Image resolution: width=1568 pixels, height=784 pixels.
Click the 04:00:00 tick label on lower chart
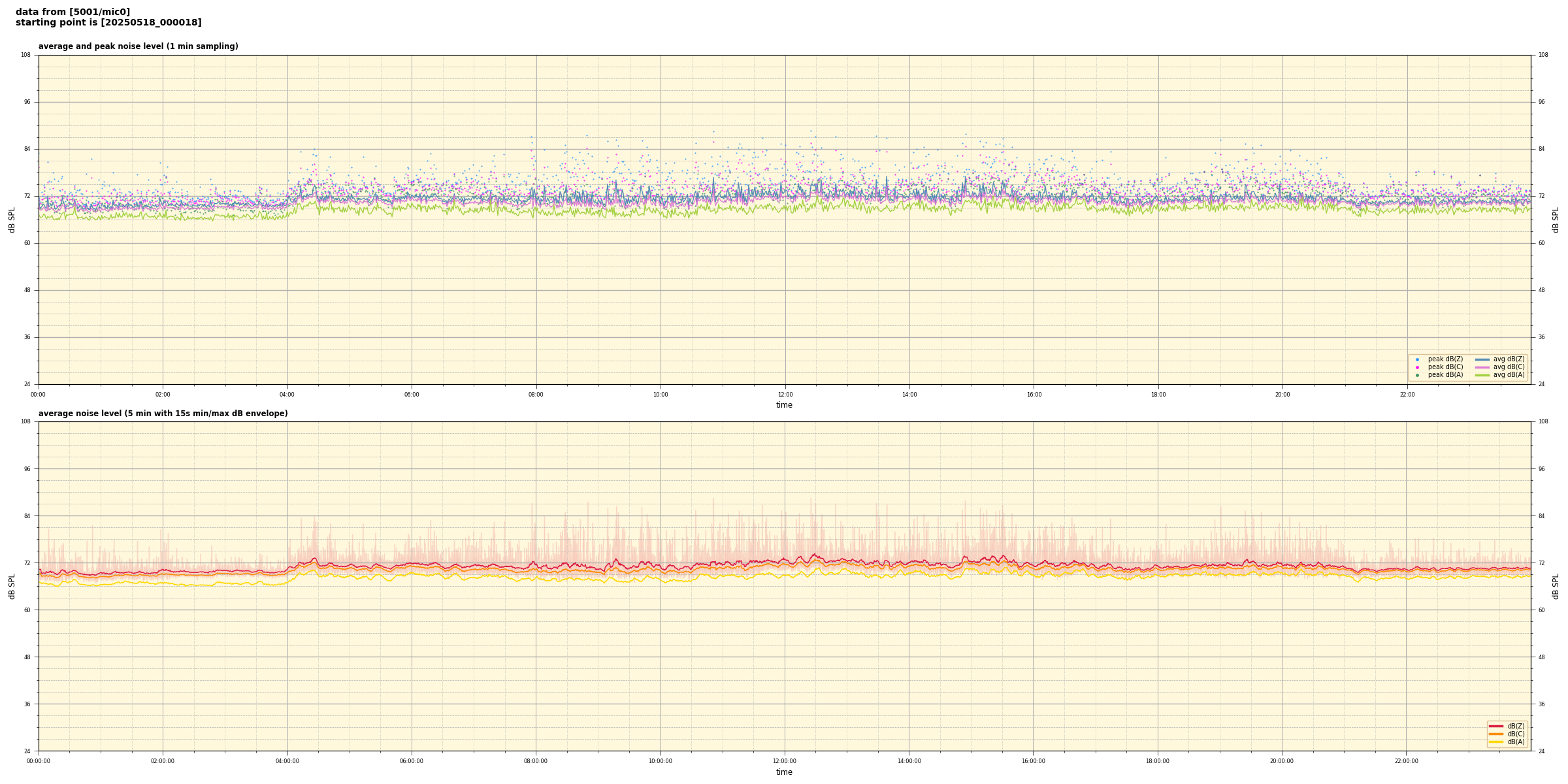(287, 761)
